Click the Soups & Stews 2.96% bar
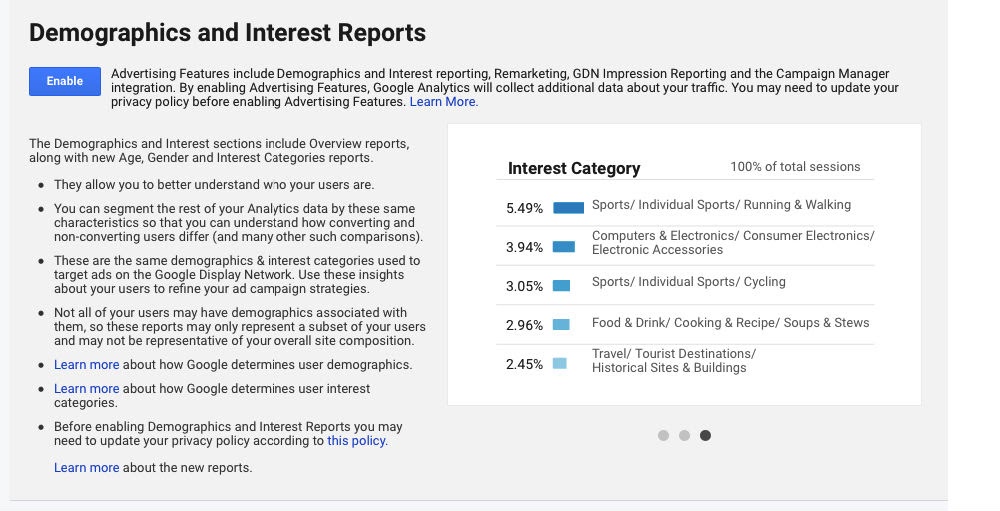Image resolution: width=1000 pixels, height=511 pixels. pos(561,324)
